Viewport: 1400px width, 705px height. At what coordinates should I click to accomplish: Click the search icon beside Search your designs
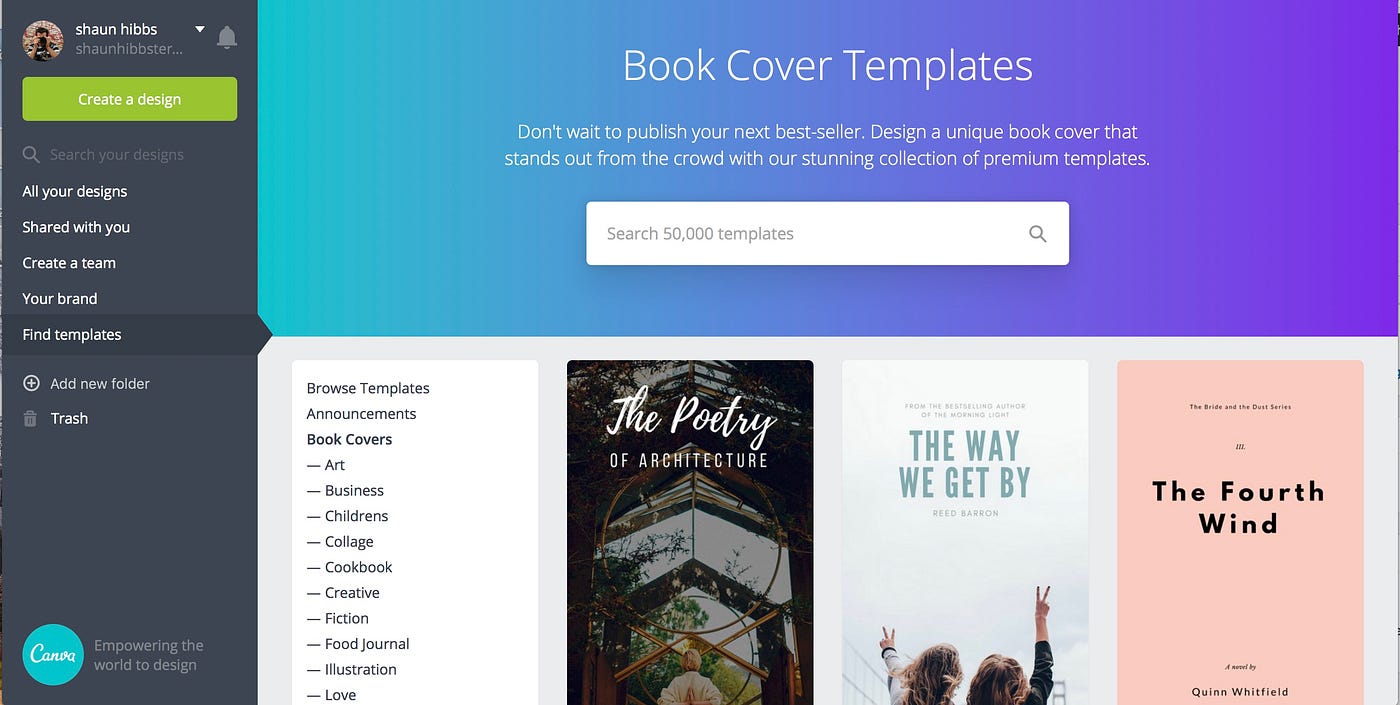tap(31, 155)
